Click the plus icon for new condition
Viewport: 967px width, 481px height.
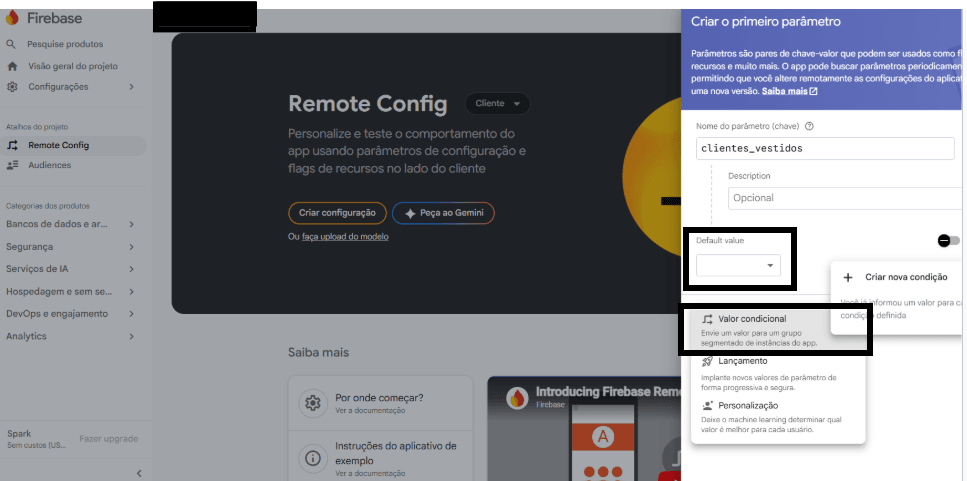coord(848,278)
